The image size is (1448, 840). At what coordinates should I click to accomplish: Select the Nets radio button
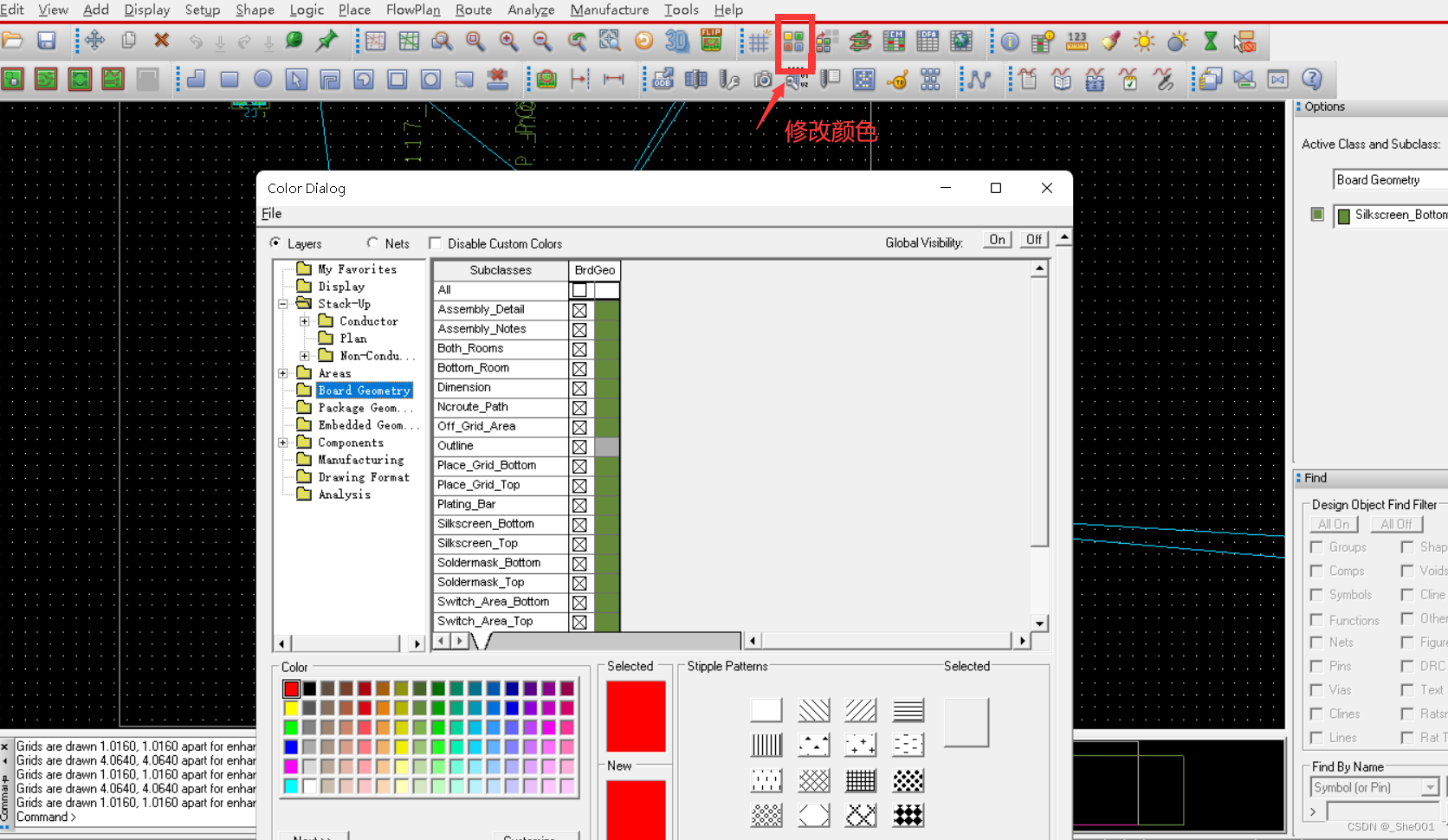coord(373,243)
